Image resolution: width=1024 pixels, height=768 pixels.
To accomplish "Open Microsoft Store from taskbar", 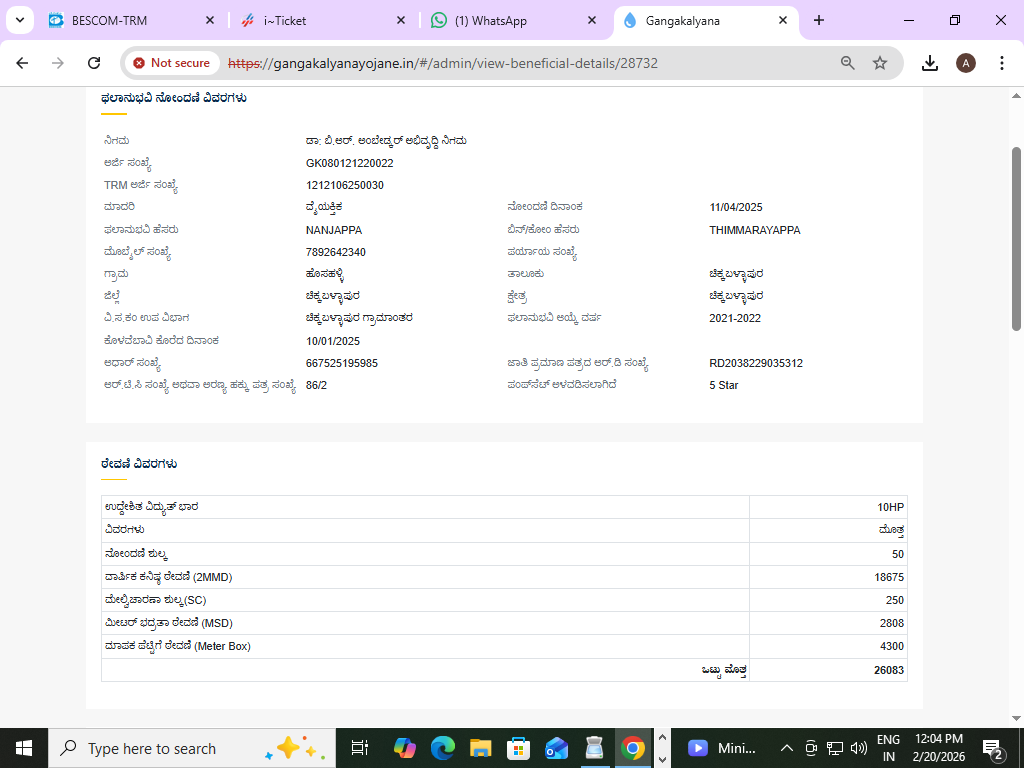I will coord(518,748).
